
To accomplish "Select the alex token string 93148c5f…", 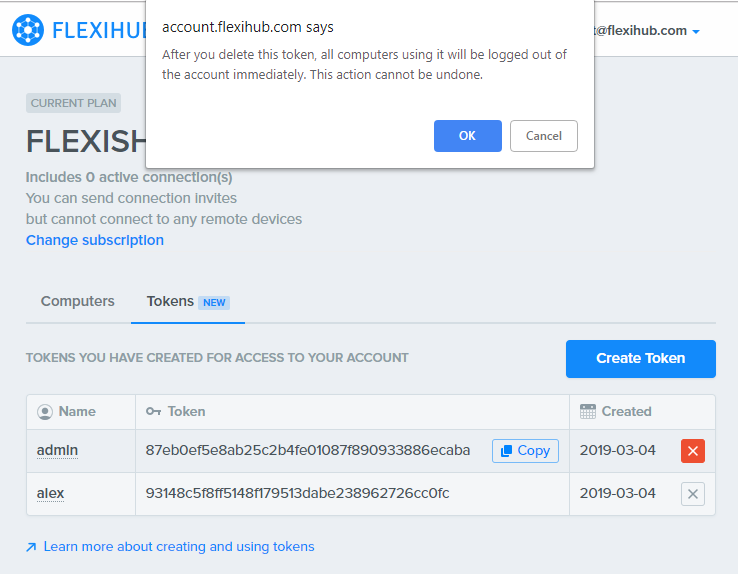I will click(297, 493).
